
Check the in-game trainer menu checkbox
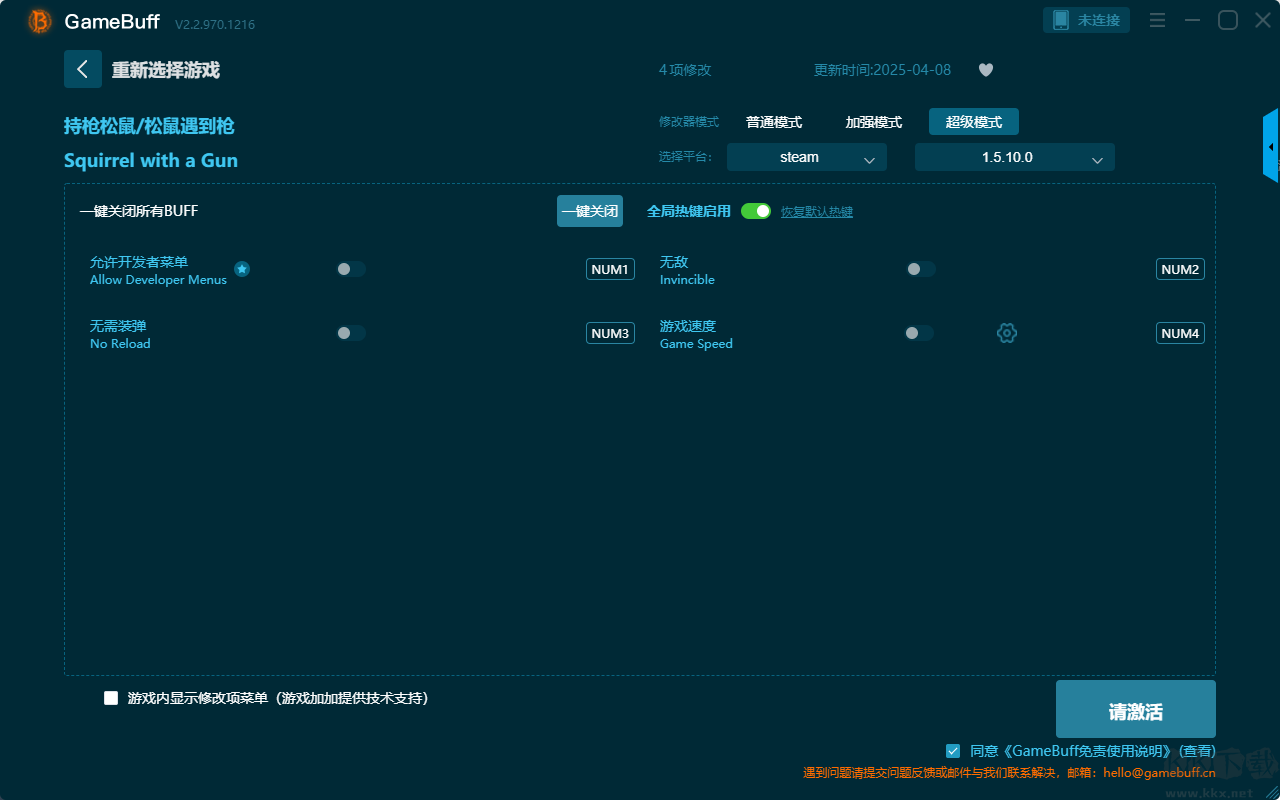click(x=111, y=698)
